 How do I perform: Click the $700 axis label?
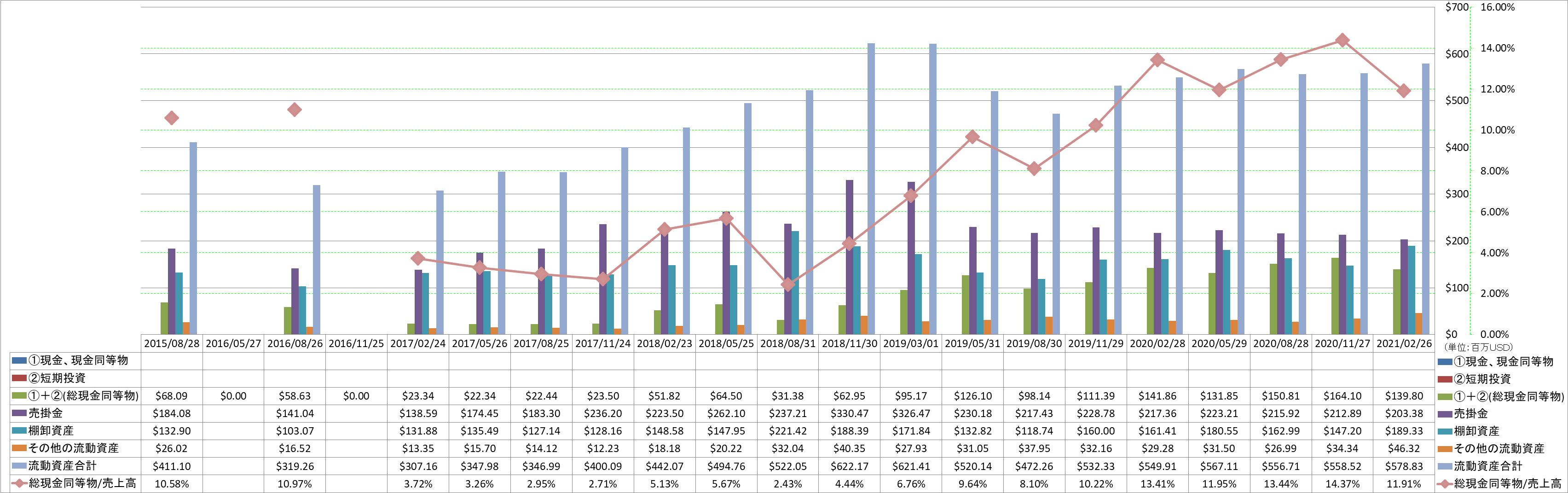pos(1457,7)
